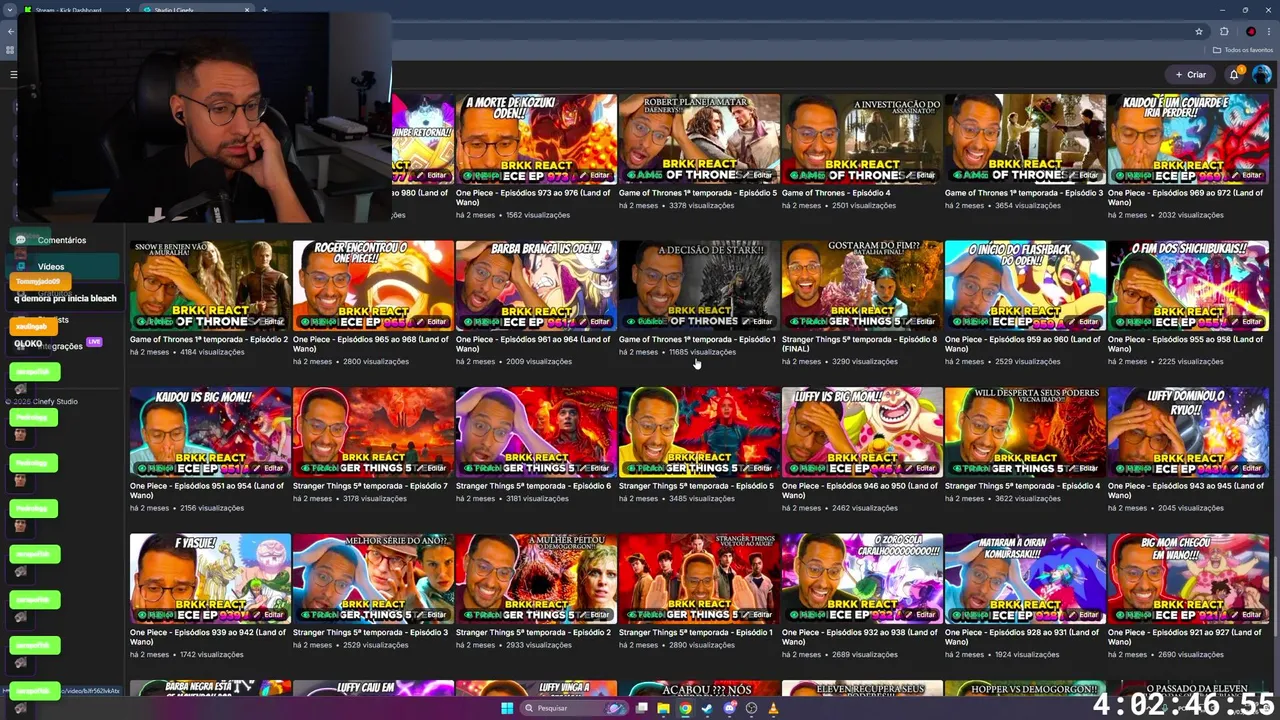The width and height of the screenshot is (1280, 720).
Task: Switch to Stream - Kick Dashboard tab
Action: tap(76, 10)
